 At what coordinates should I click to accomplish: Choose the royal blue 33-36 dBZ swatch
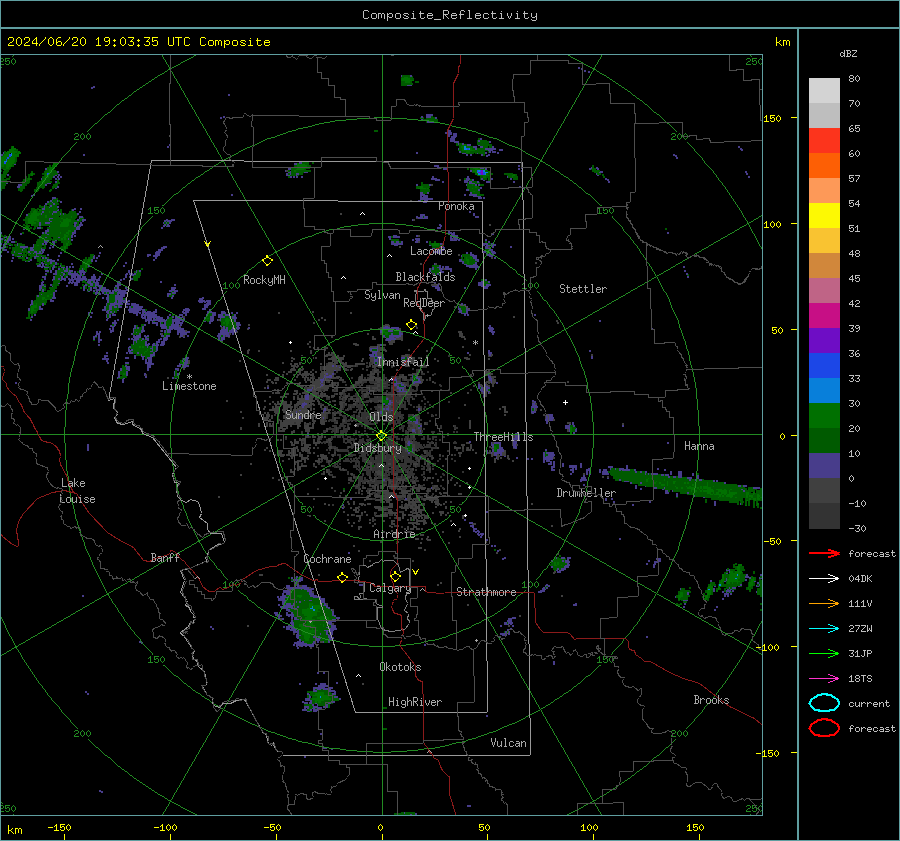824,366
